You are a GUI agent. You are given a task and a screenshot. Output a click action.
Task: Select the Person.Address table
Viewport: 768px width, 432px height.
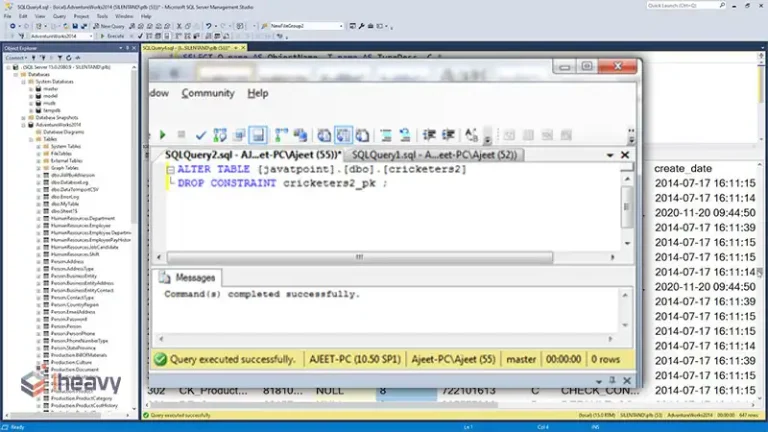point(67,262)
